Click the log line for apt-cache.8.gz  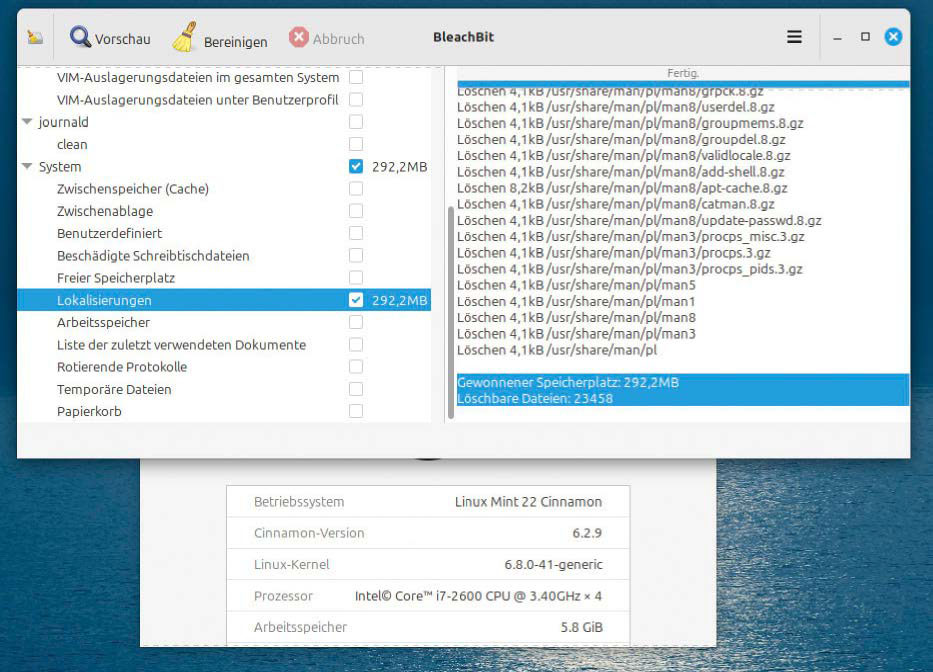(x=622, y=188)
